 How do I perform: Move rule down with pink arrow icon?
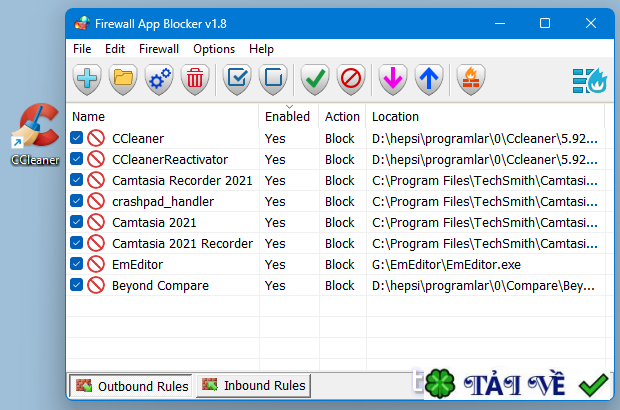tap(393, 79)
